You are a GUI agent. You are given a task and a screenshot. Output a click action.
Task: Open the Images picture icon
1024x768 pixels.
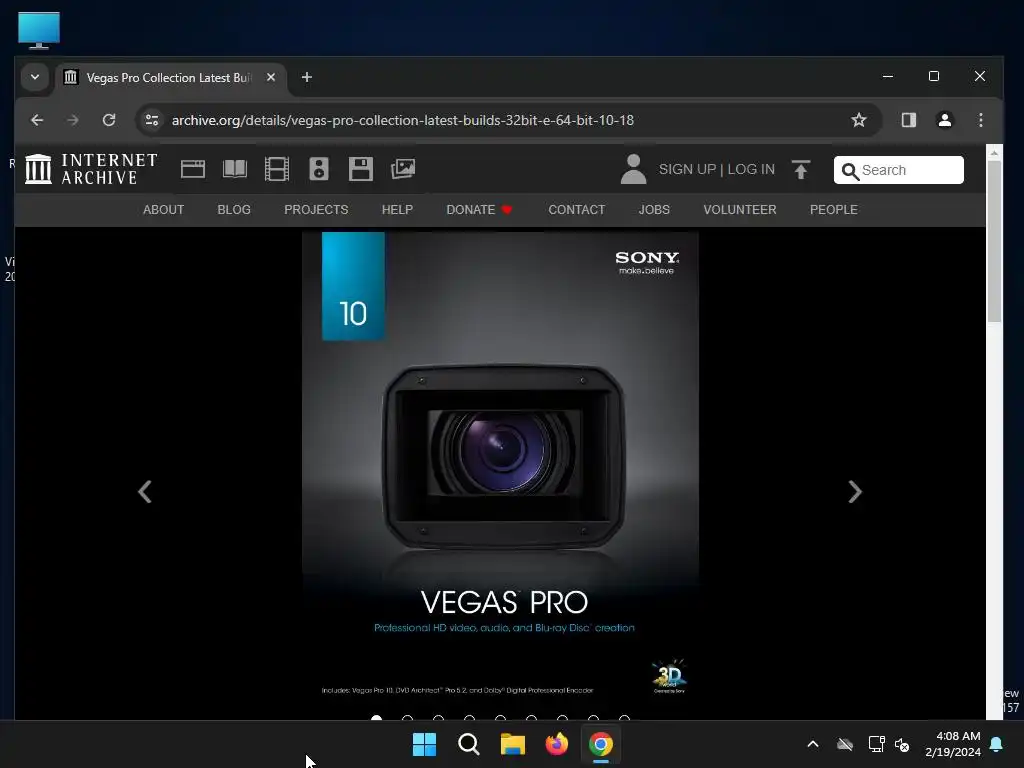click(403, 169)
